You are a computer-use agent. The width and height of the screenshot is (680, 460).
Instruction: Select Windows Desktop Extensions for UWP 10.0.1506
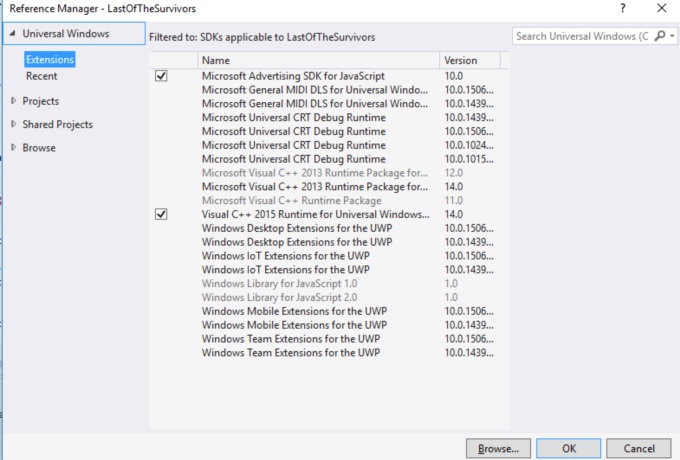click(x=329, y=228)
